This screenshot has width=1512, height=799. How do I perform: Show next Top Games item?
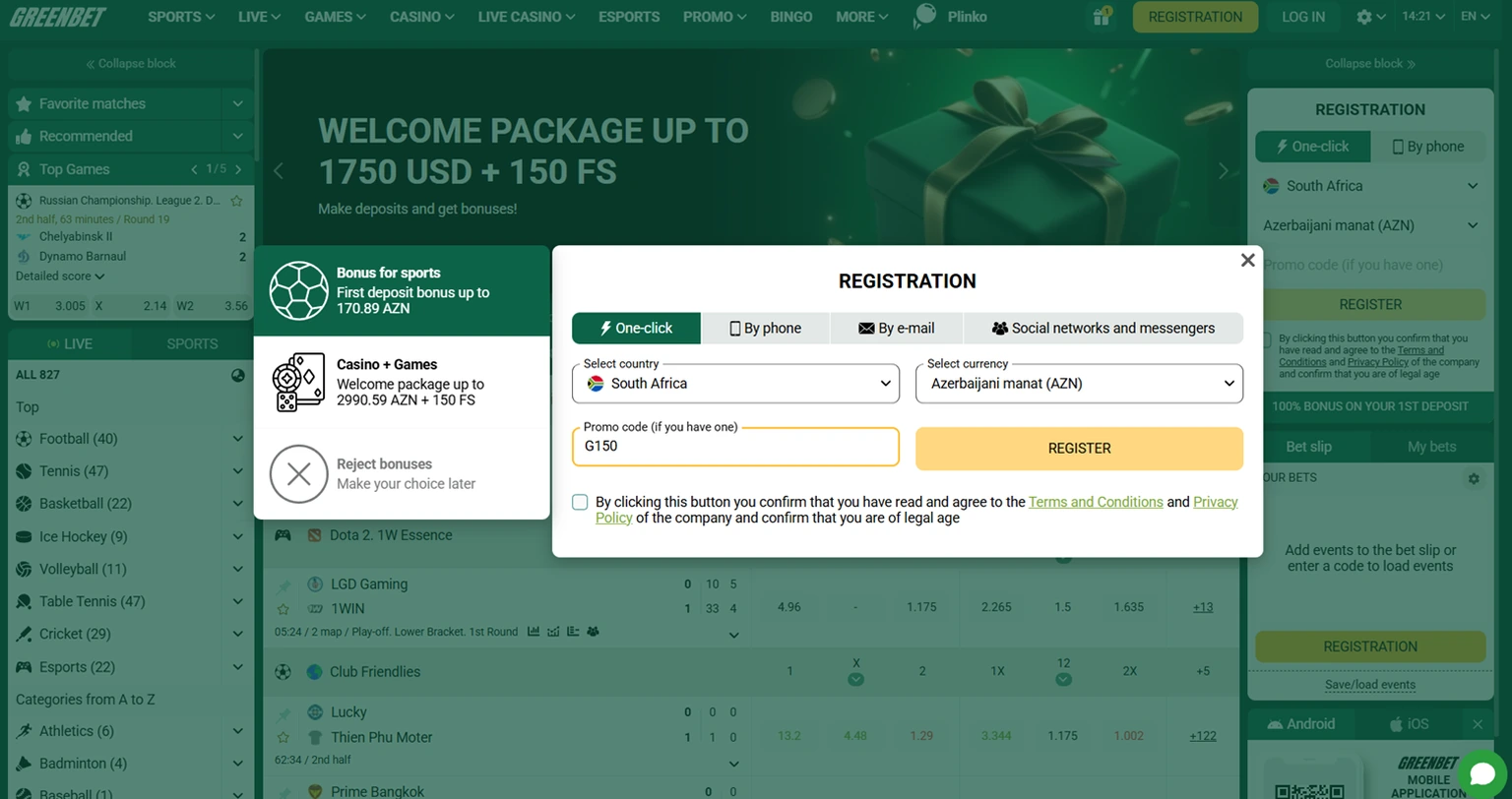click(x=237, y=169)
